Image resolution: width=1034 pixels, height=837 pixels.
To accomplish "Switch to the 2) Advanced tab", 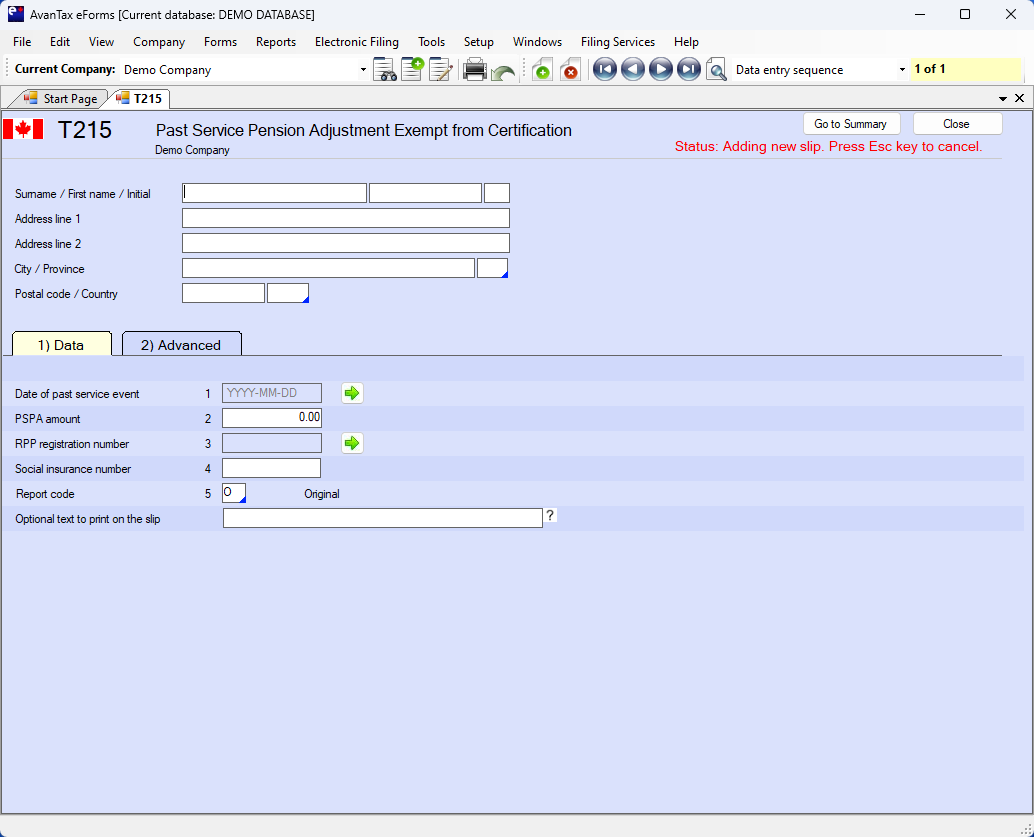I will (181, 345).
